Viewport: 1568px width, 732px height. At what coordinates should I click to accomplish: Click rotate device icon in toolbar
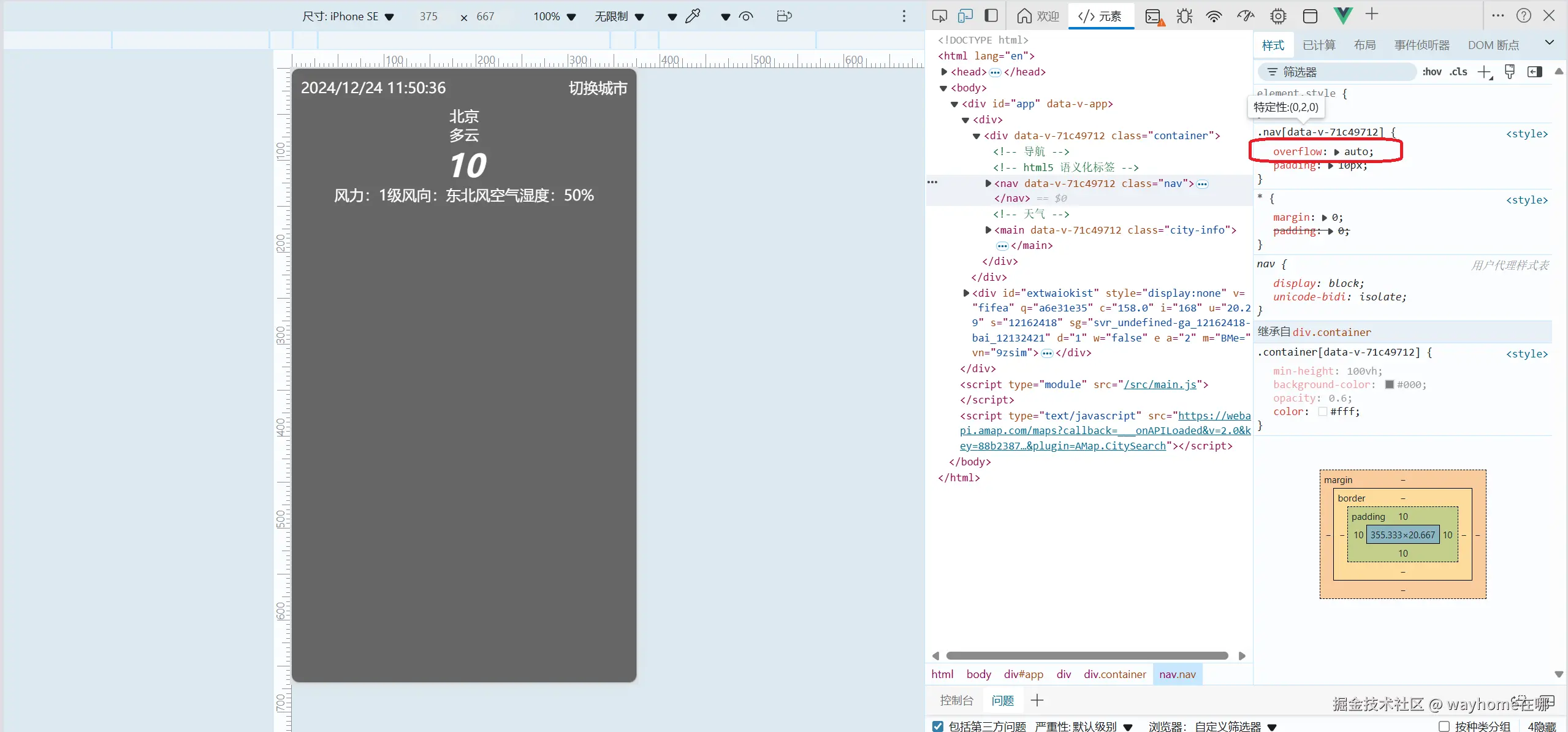pos(784,17)
